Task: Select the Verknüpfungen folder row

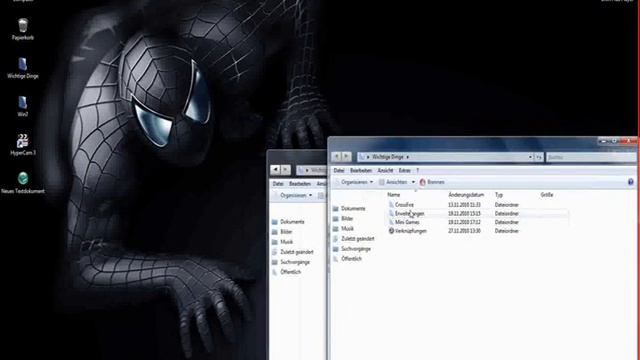Action: (x=477, y=231)
